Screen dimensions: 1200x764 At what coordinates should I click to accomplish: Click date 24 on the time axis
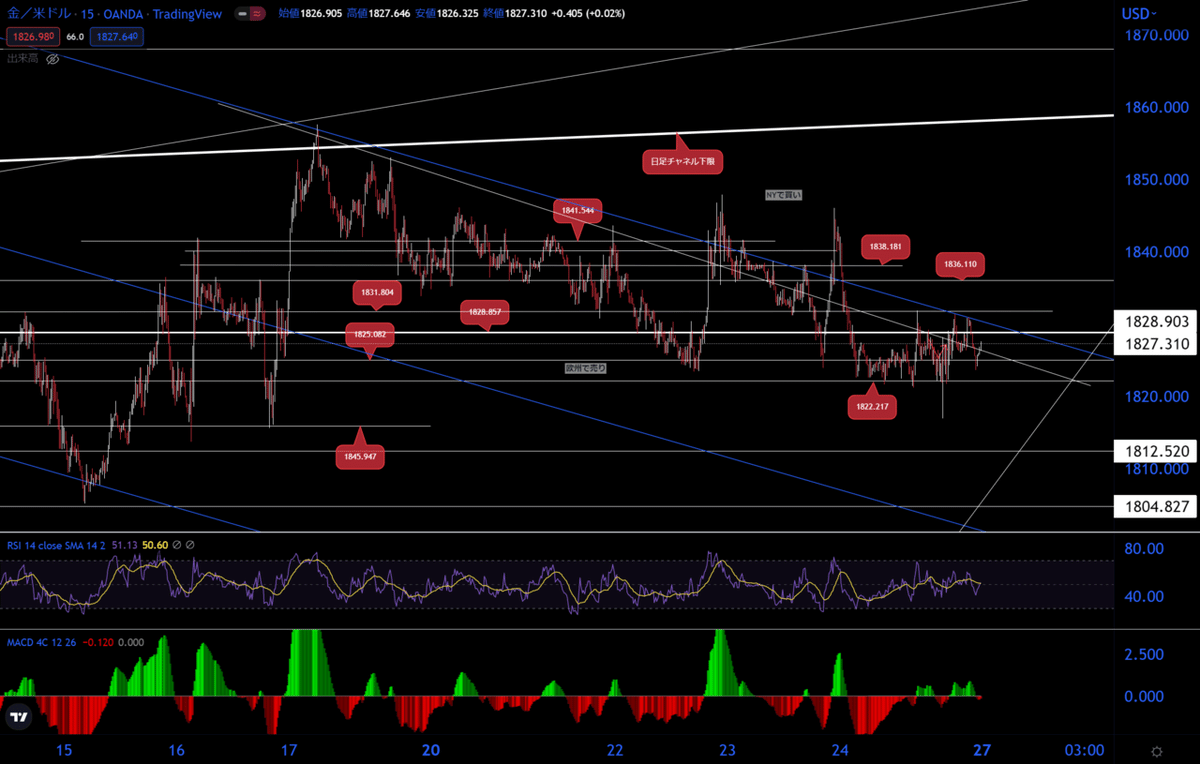[x=840, y=750]
